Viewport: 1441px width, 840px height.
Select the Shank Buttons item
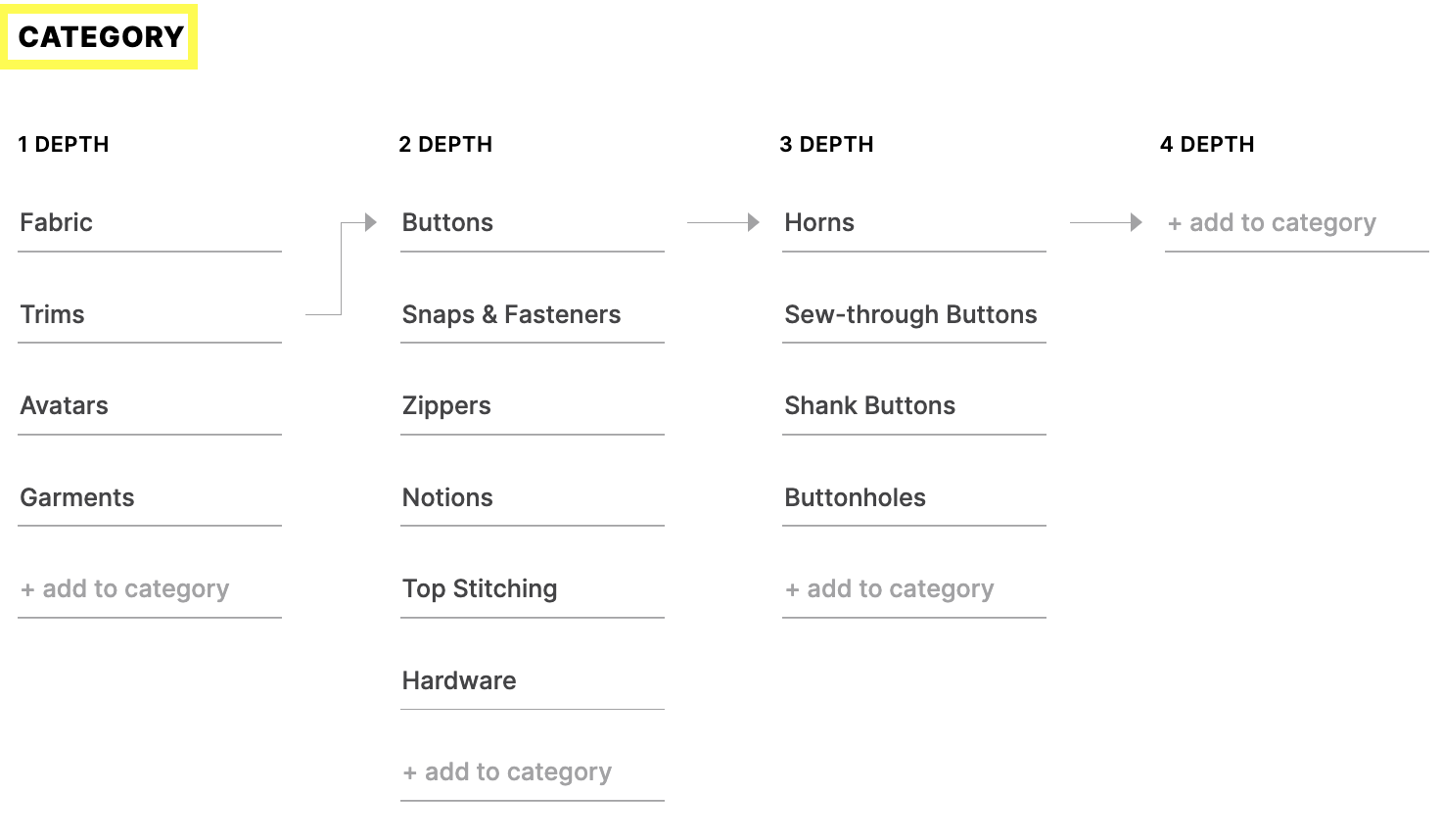point(914,406)
